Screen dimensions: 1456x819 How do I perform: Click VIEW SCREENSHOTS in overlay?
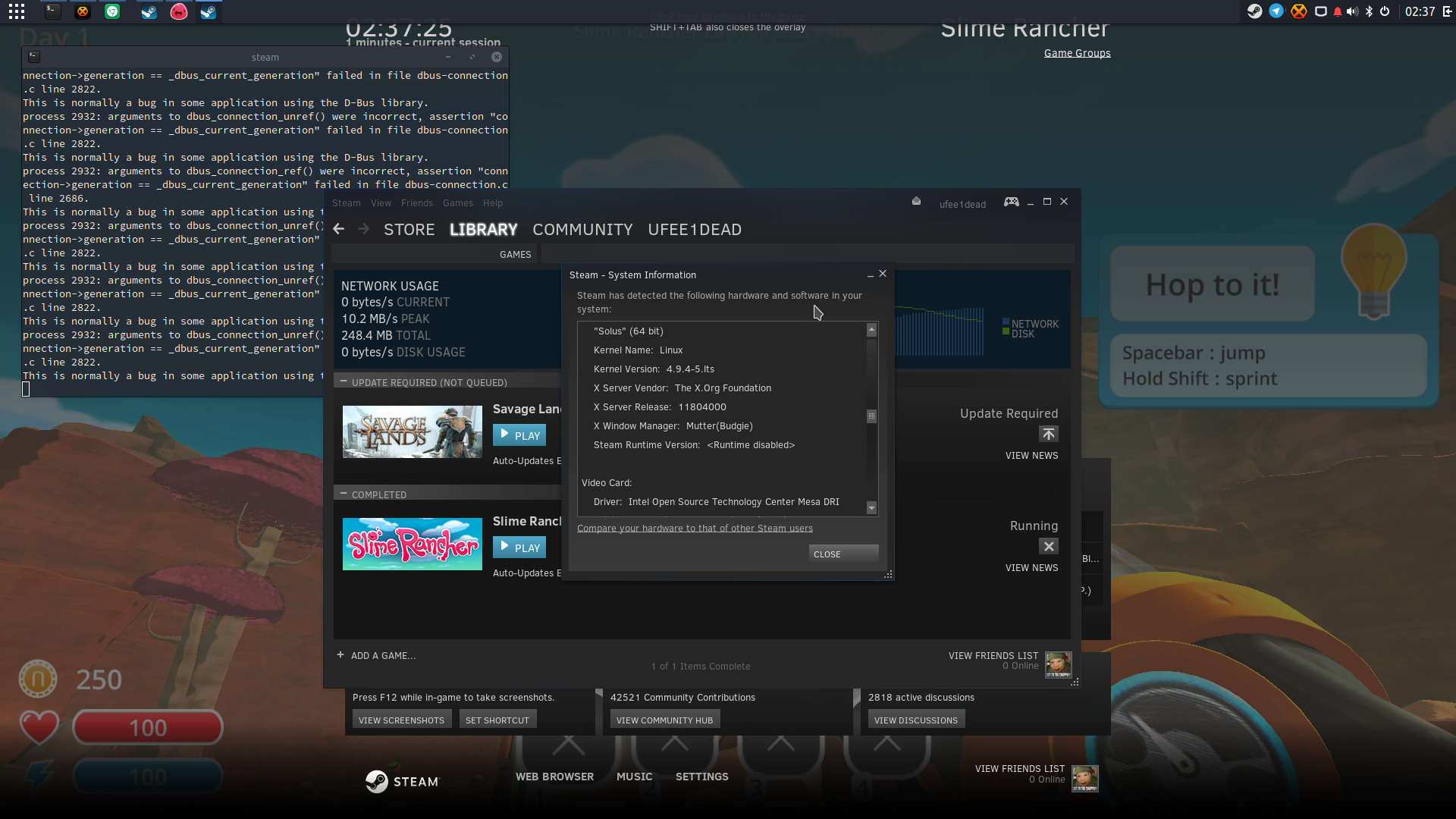pos(402,720)
